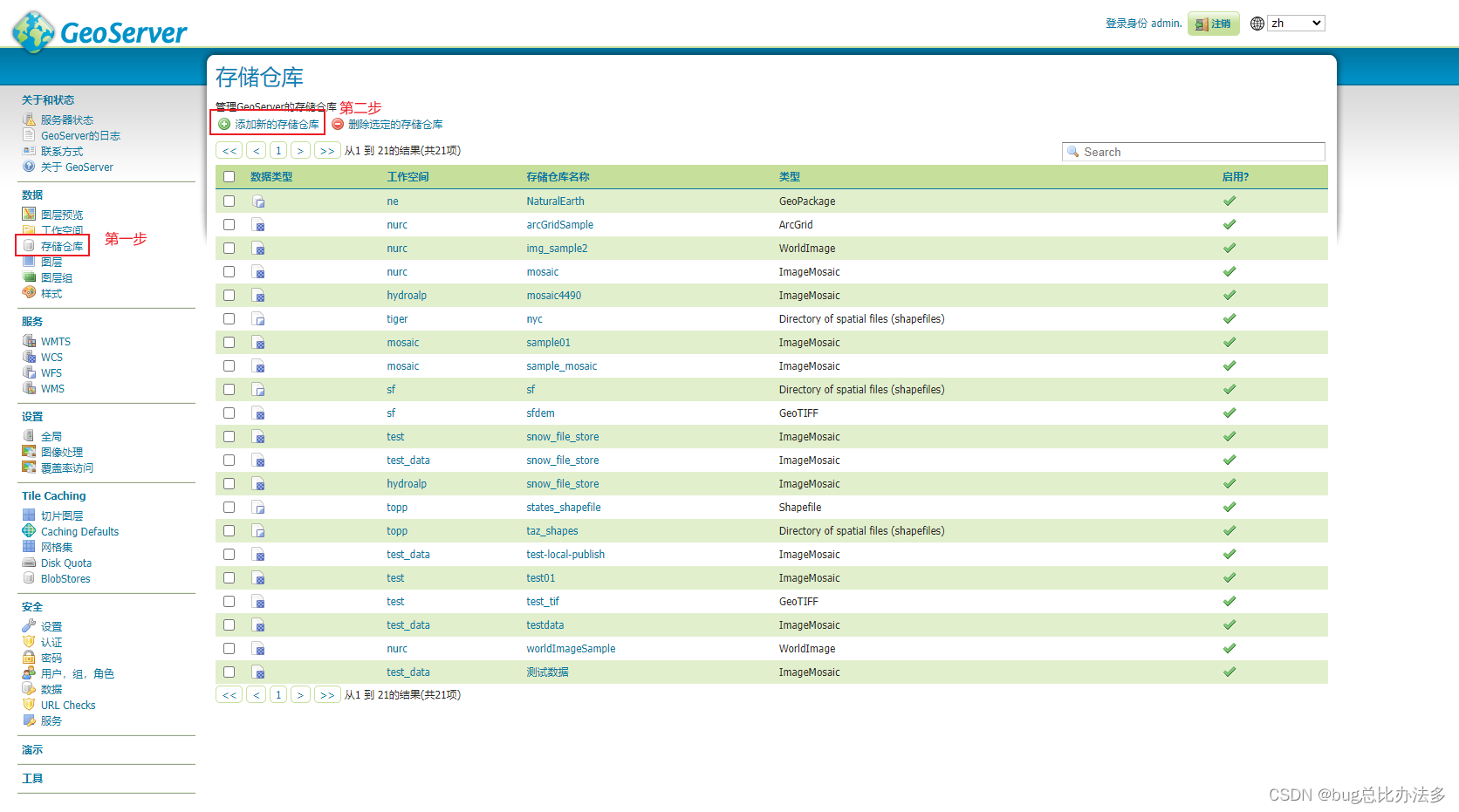Click the WMTS service icon
Image resolution: width=1459 pixels, height=812 pixels.
point(29,341)
